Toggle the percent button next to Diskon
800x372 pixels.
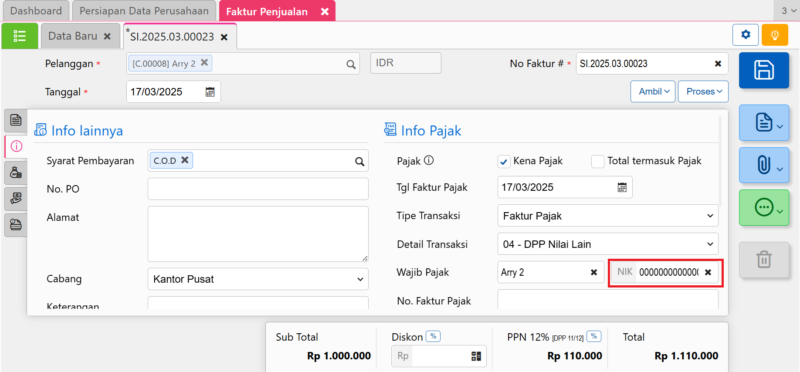pos(434,336)
